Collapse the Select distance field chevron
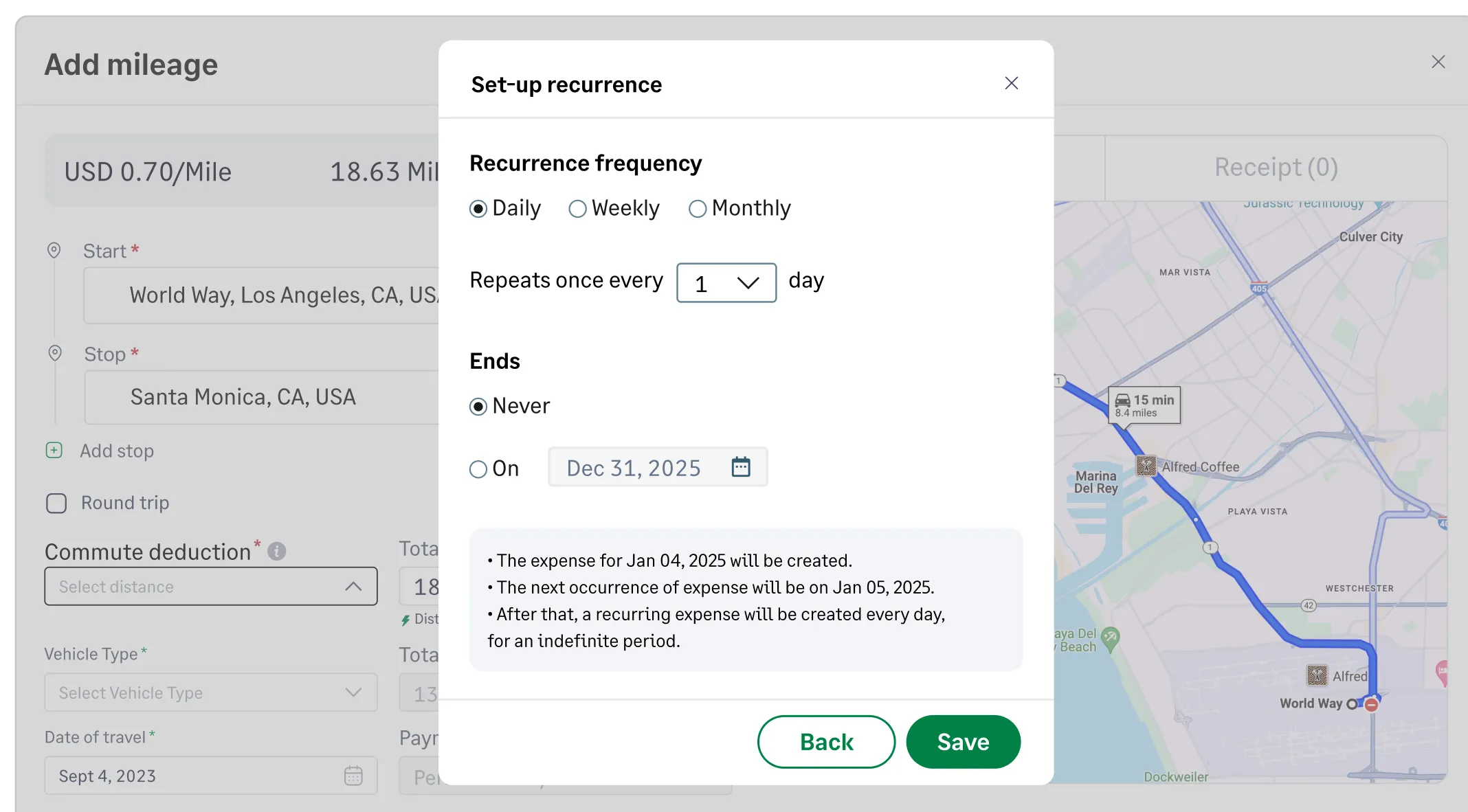 pyautogui.click(x=354, y=587)
